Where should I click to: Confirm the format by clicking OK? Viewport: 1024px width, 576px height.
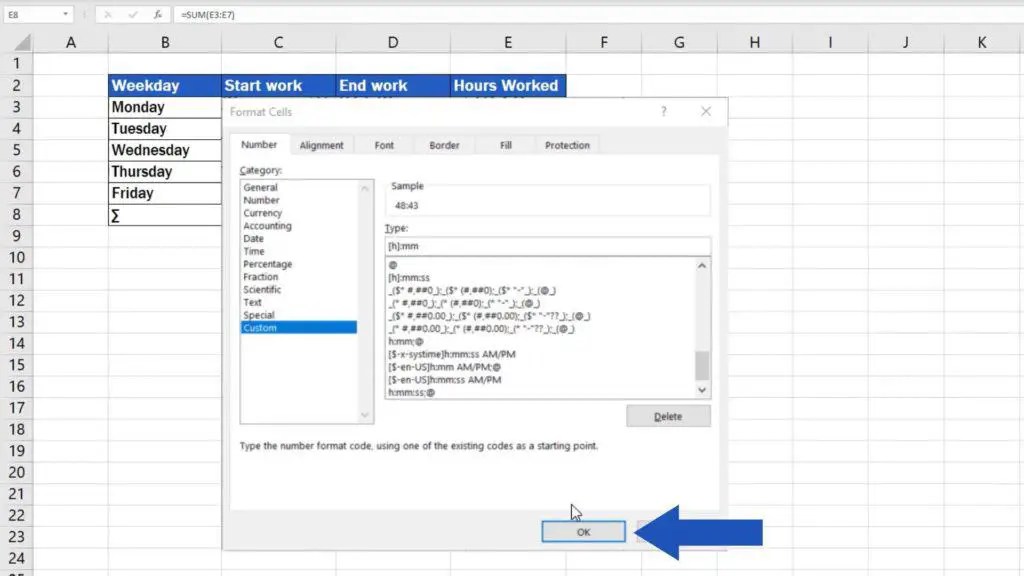coord(583,531)
